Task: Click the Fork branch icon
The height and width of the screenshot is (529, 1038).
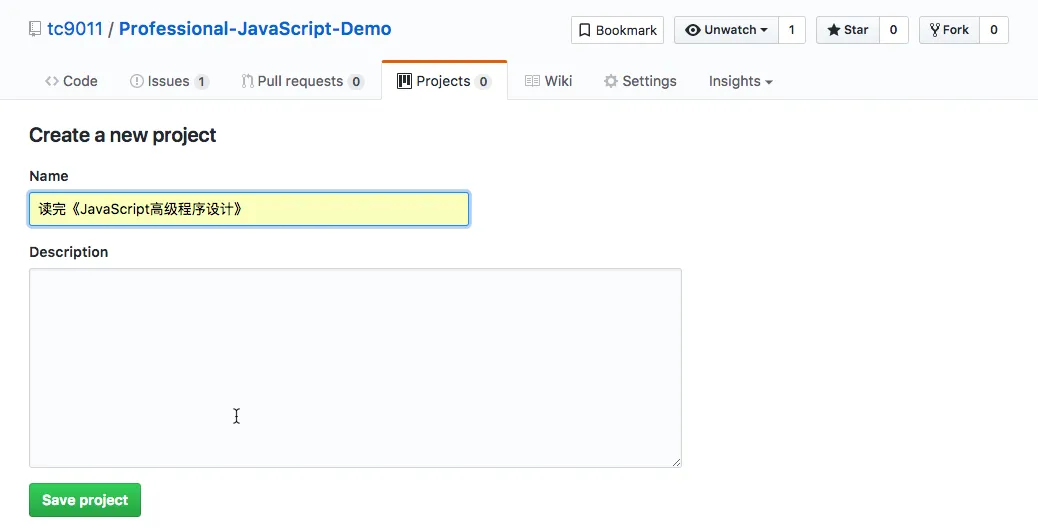Action: pyautogui.click(x=934, y=30)
